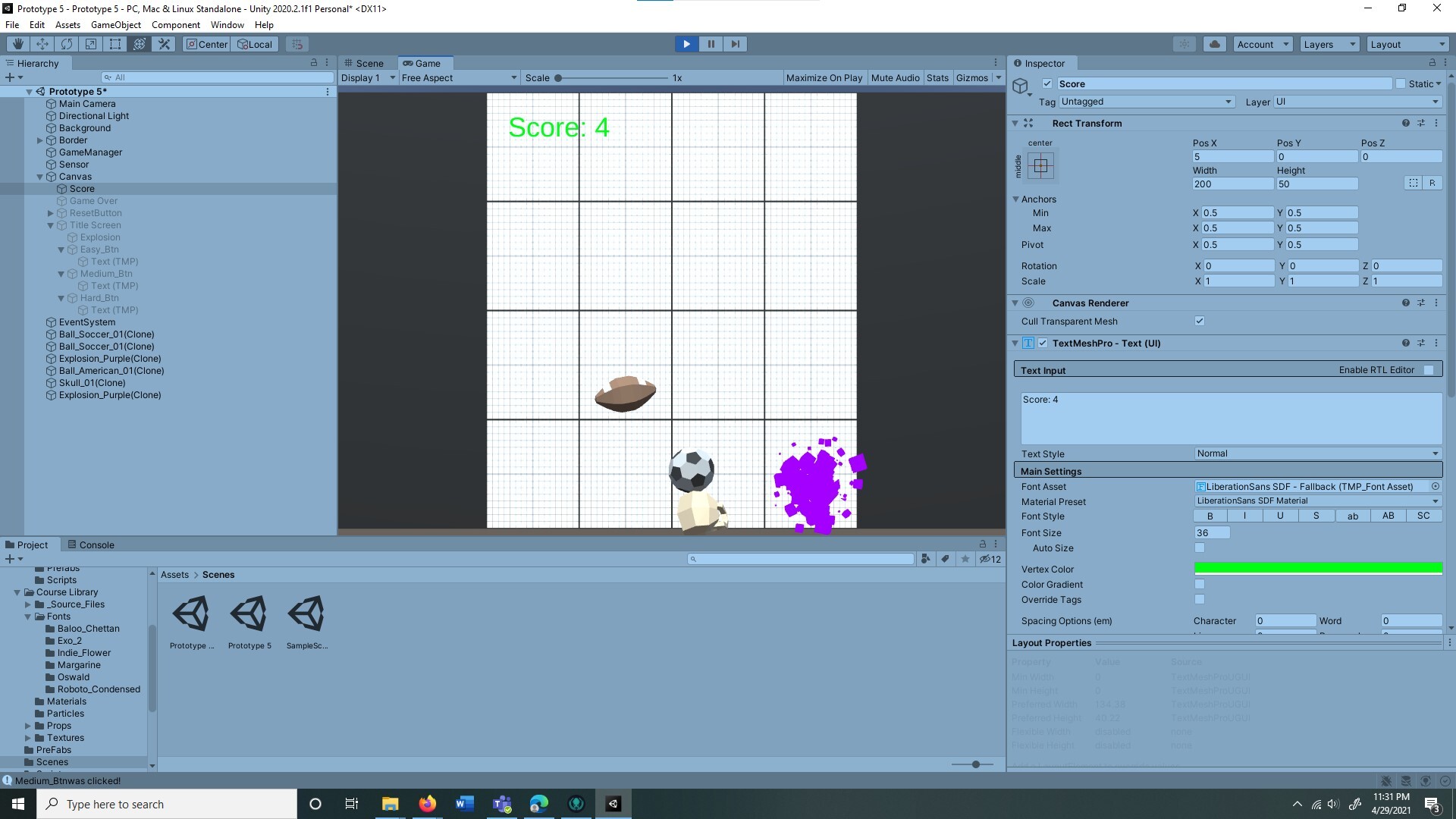Open the GameObject menu
The height and width of the screenshot is (819, 1456).
(x=115, y=25)
